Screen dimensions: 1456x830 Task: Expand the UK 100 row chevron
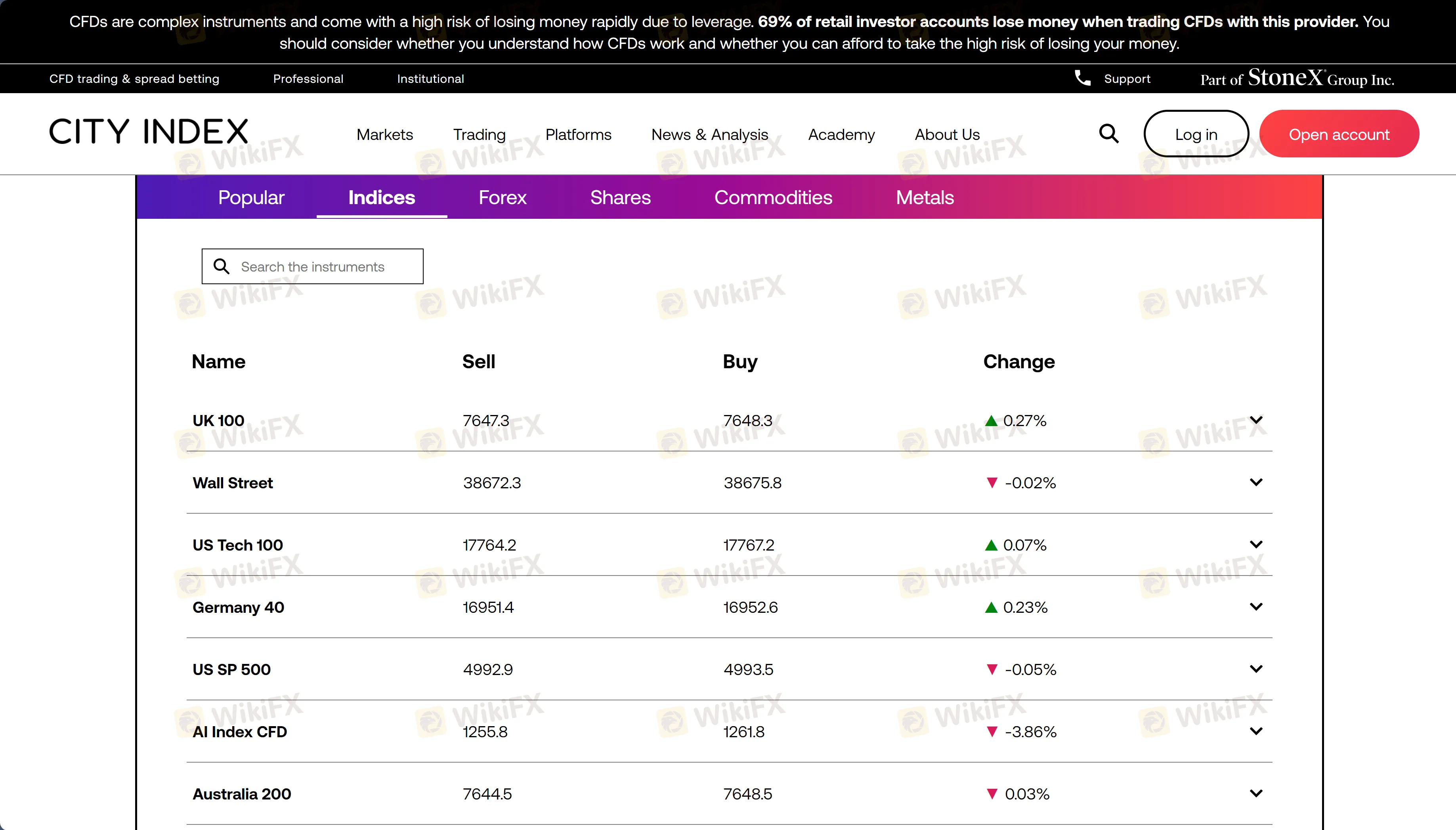click(1256, 420)
